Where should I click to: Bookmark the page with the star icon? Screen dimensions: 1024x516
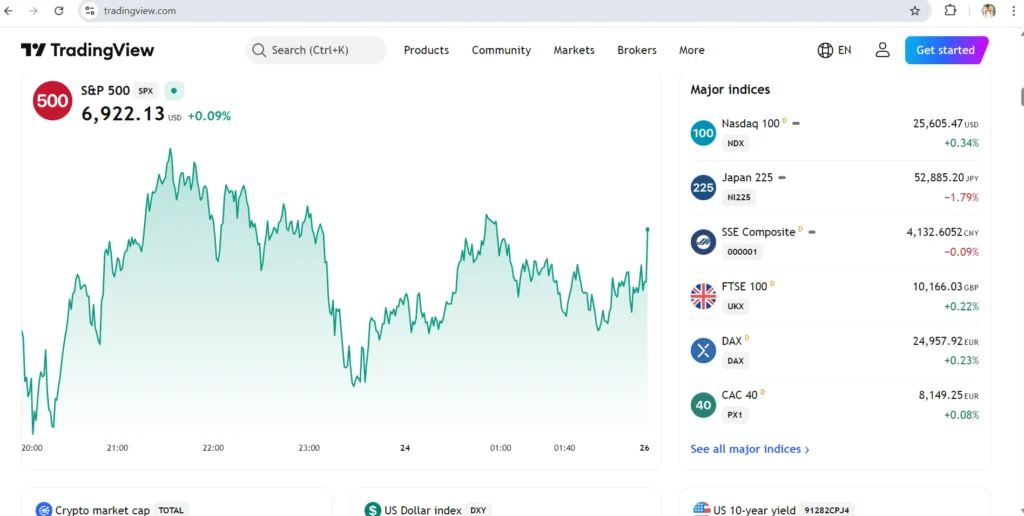[x=915, y=10]
